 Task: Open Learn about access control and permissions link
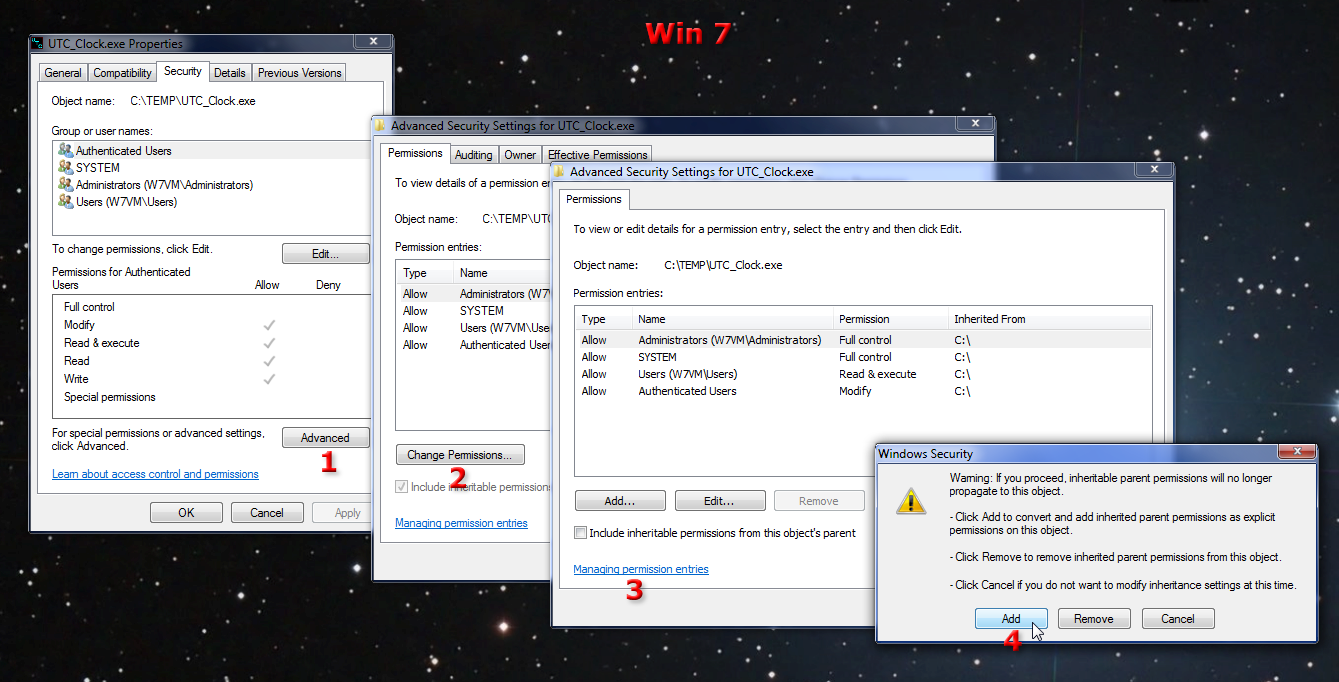[x=155, y=474]
